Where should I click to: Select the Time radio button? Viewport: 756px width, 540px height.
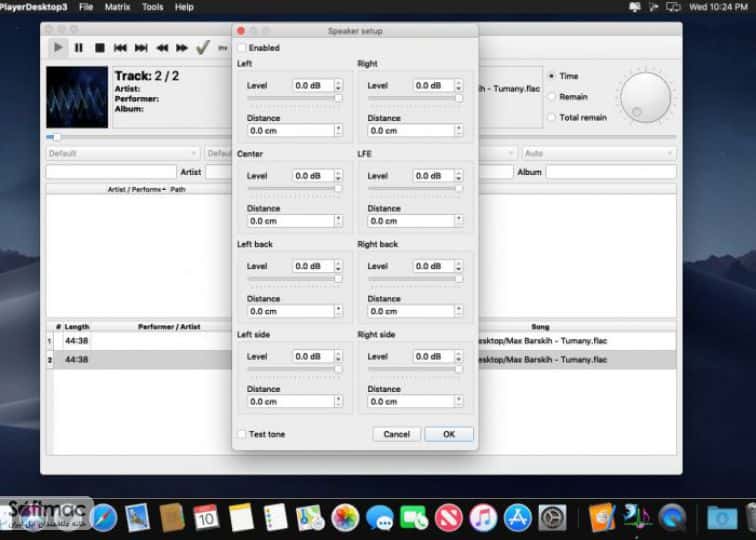552,76
